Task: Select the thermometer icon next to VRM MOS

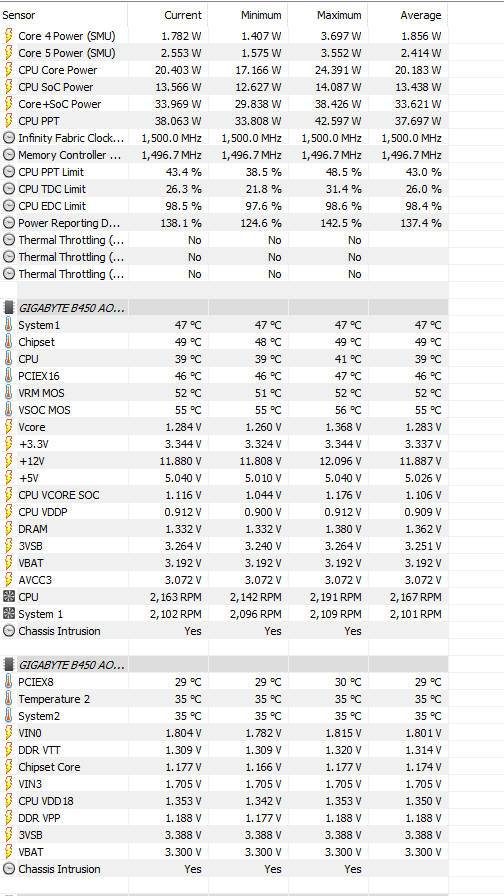Action: pyautogui.click(x=9, y=393)
